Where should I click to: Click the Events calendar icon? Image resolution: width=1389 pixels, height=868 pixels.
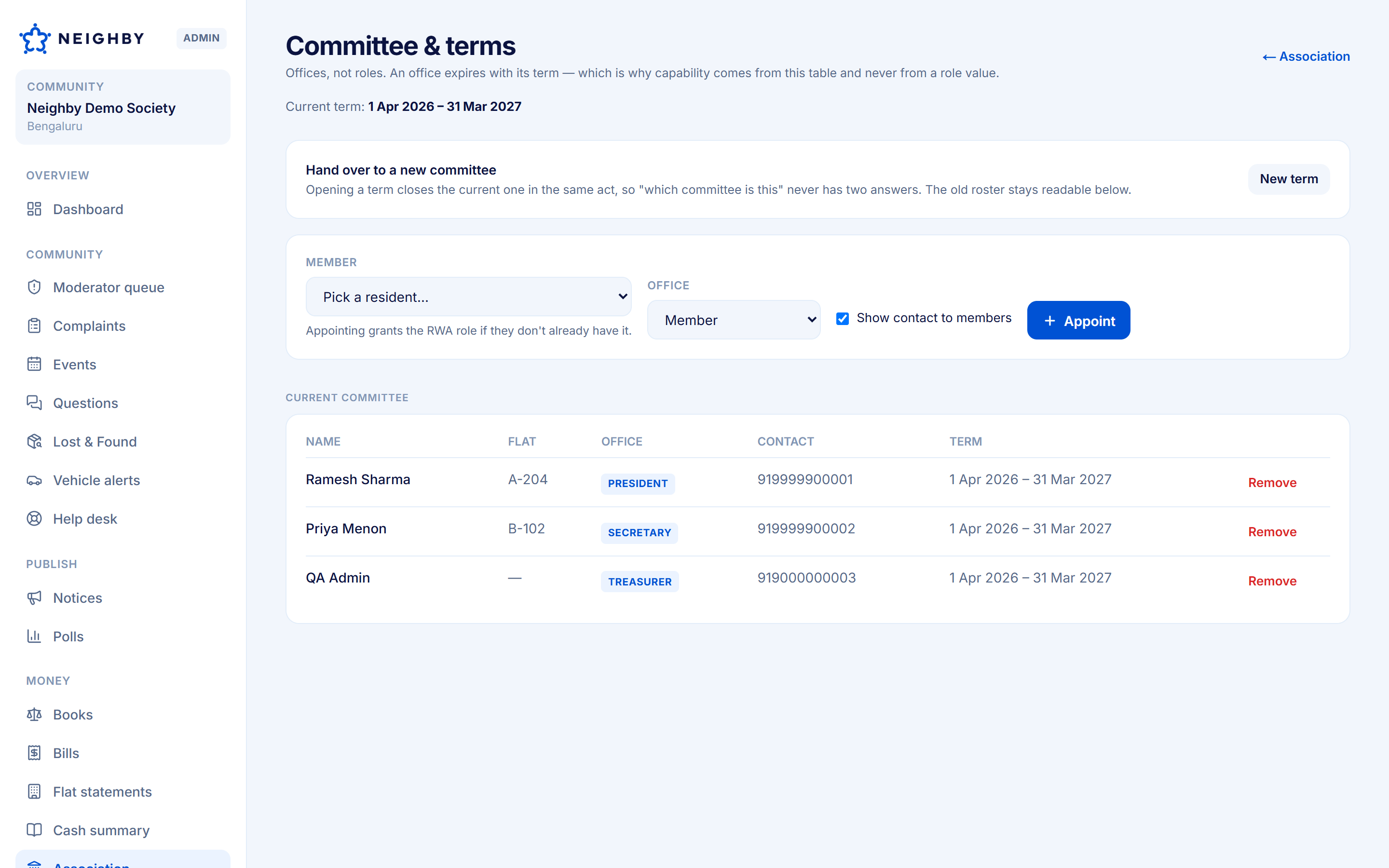point(34,364)
